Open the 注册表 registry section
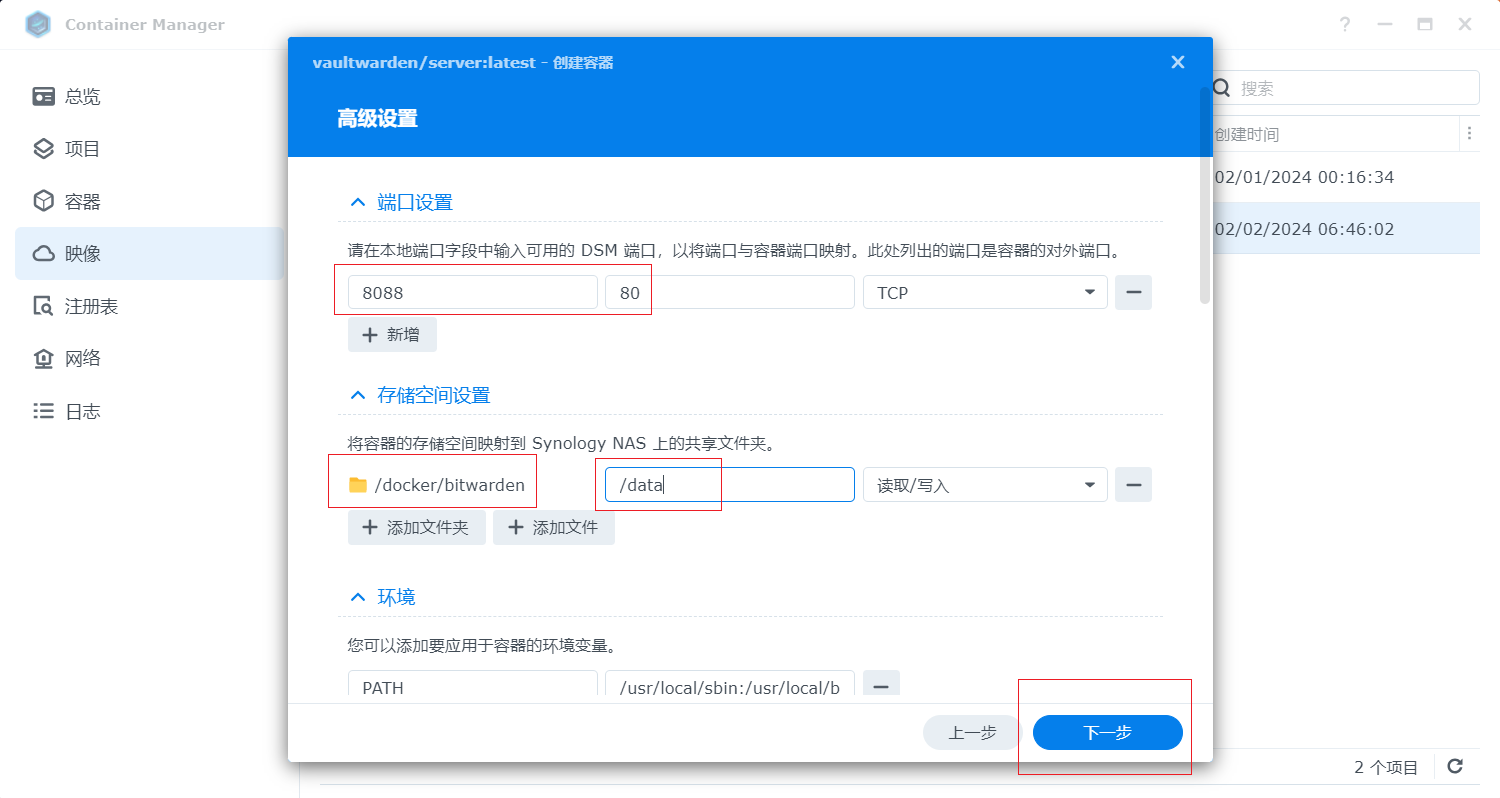 pos(149,306)
